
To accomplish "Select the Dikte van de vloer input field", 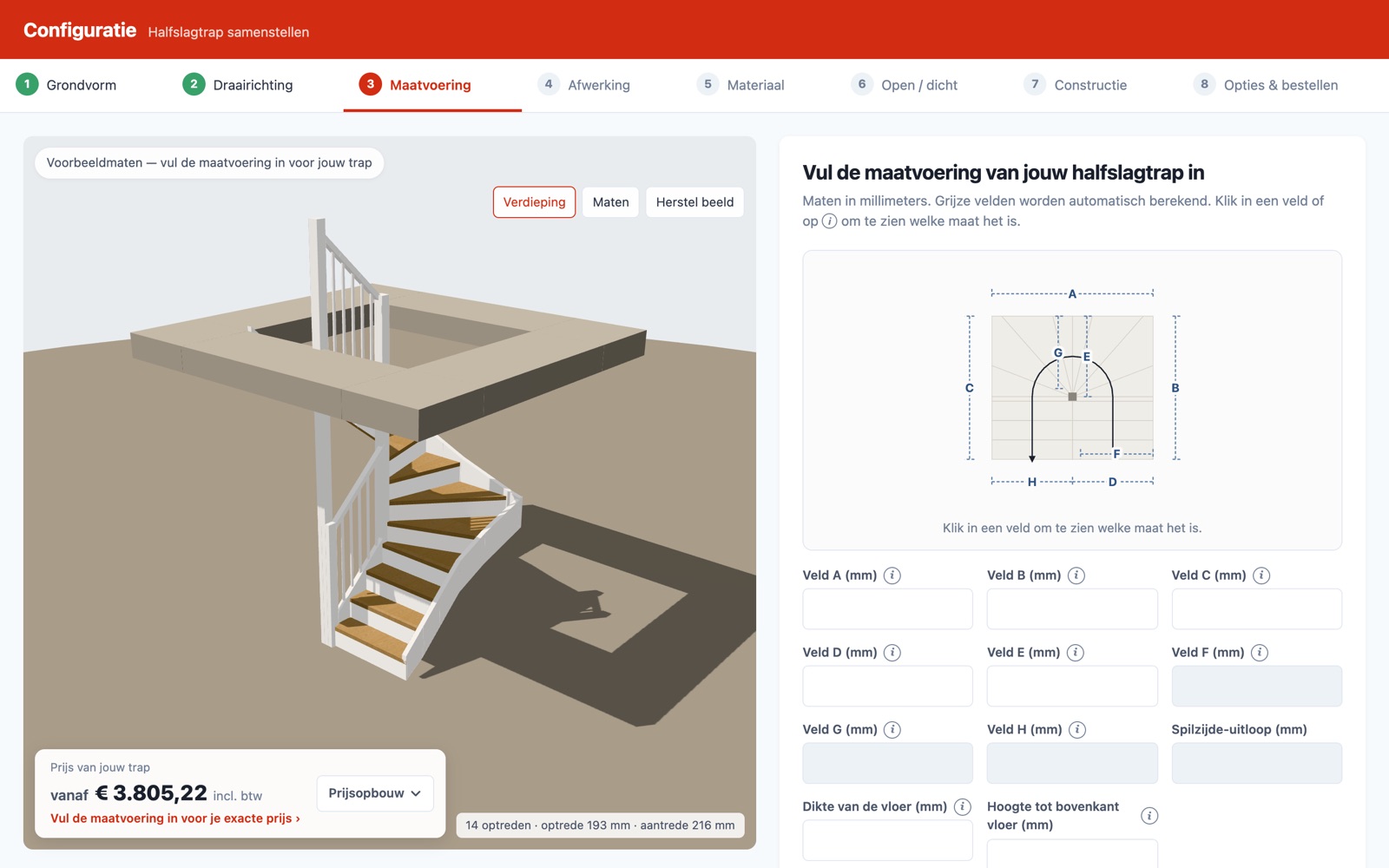I will pyautogui.click(x=887, y=840).
